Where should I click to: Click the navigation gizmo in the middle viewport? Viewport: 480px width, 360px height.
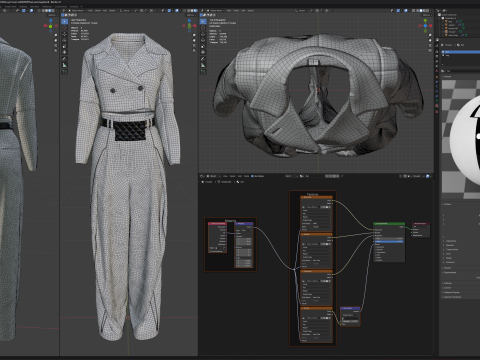189,26
